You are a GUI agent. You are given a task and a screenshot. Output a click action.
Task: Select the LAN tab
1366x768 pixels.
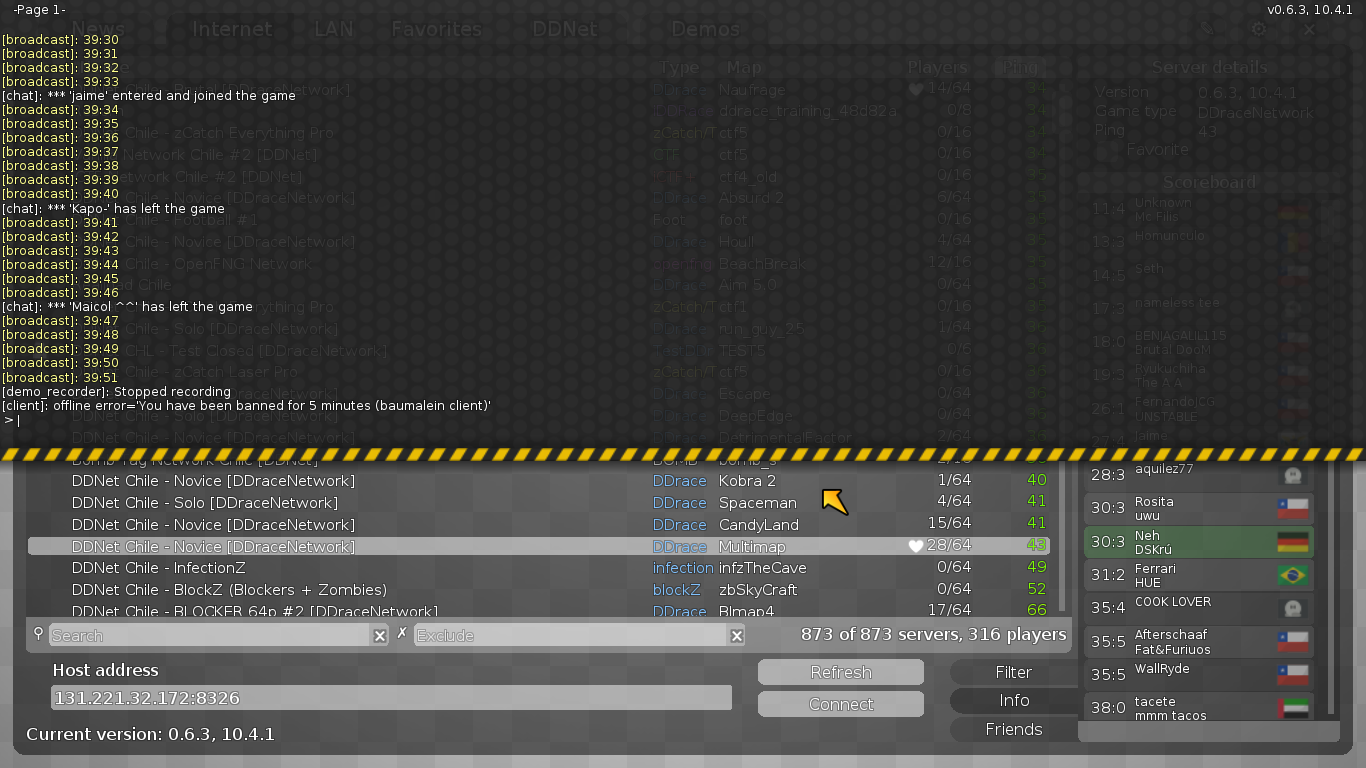point(331,29)
